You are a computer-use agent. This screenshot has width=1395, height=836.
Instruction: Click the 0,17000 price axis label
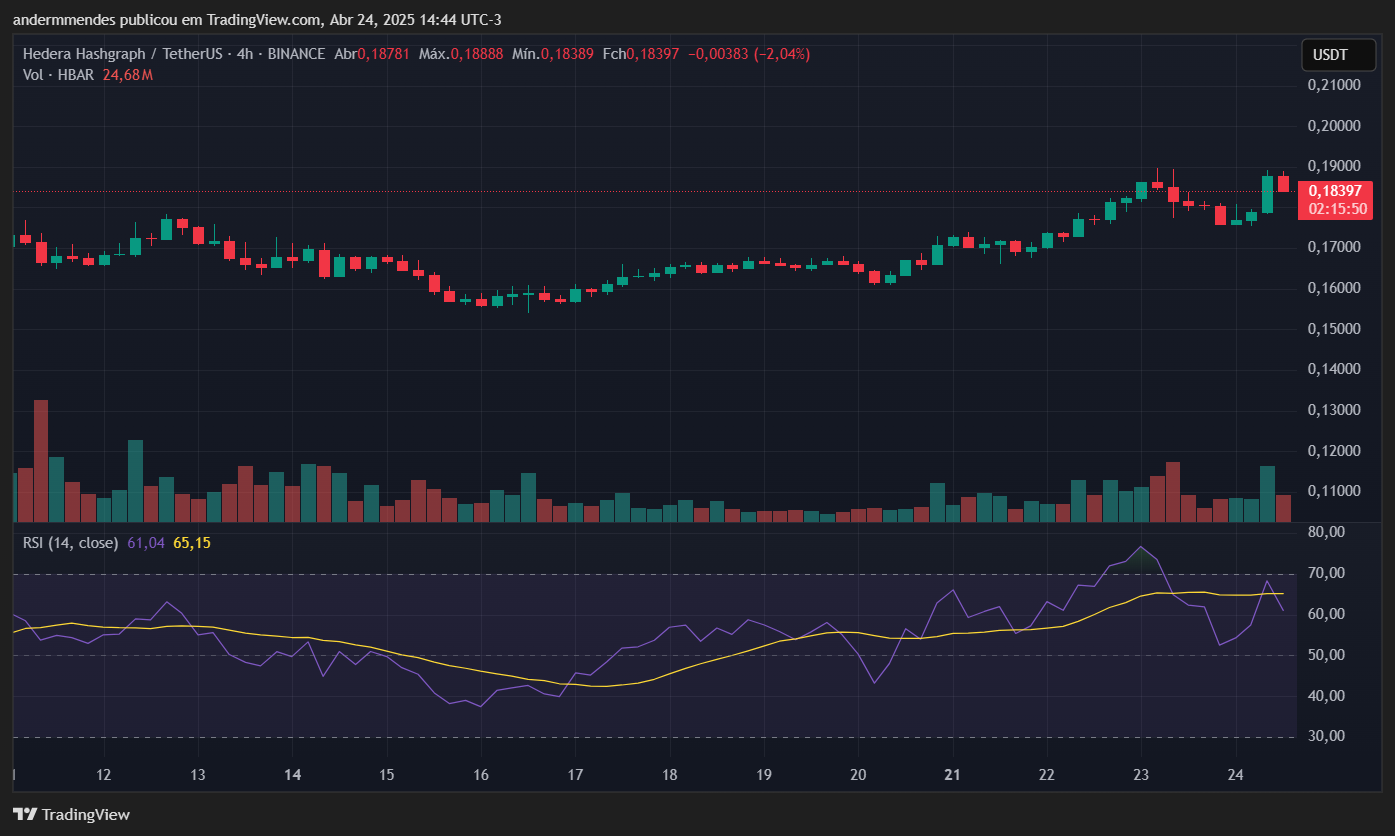(x=1334, y=247)
